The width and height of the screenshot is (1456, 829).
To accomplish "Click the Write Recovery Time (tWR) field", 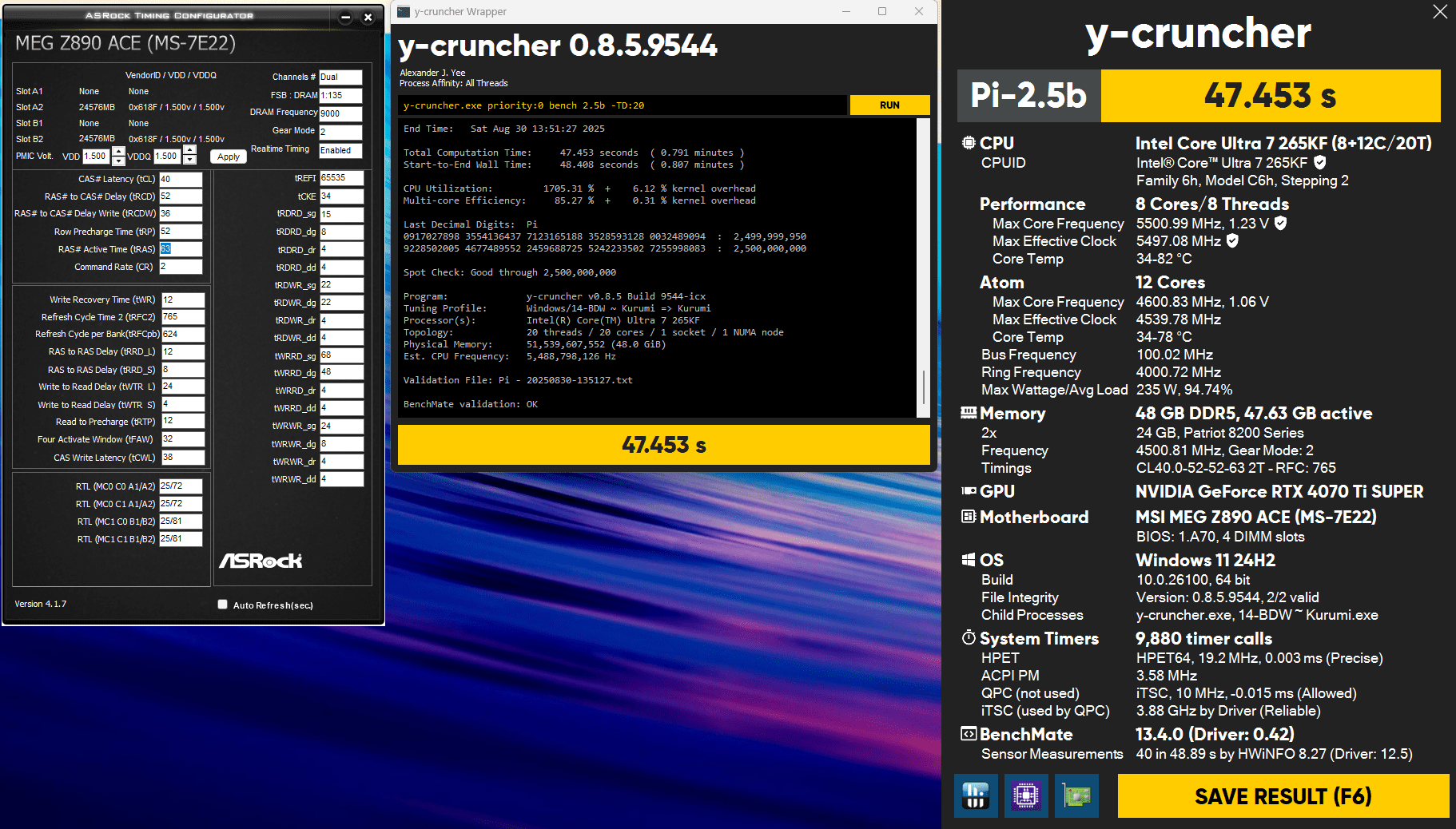I will (183, 300).
